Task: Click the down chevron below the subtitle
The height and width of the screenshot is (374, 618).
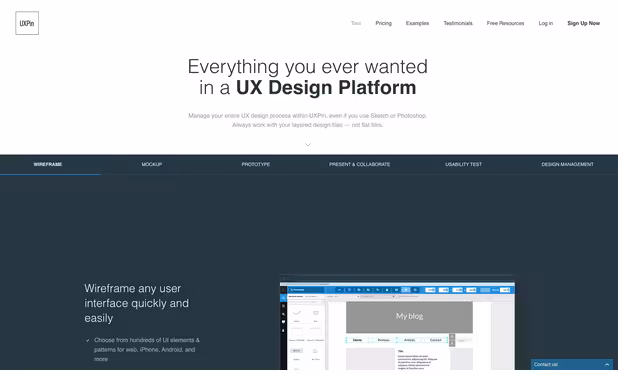Action: (x=308, y=145)
